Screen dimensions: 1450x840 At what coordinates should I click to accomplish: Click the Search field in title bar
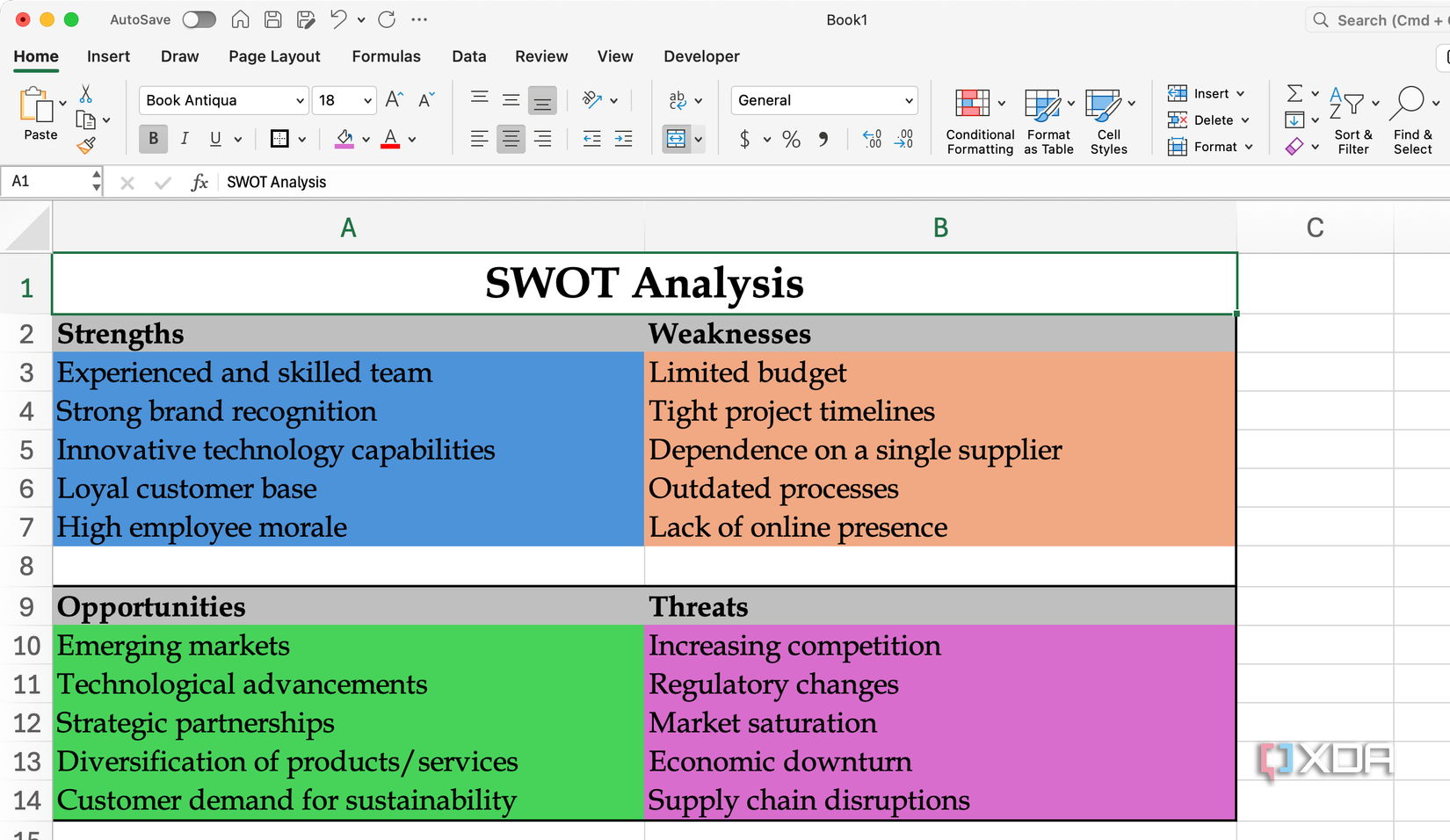(1378, 19)
